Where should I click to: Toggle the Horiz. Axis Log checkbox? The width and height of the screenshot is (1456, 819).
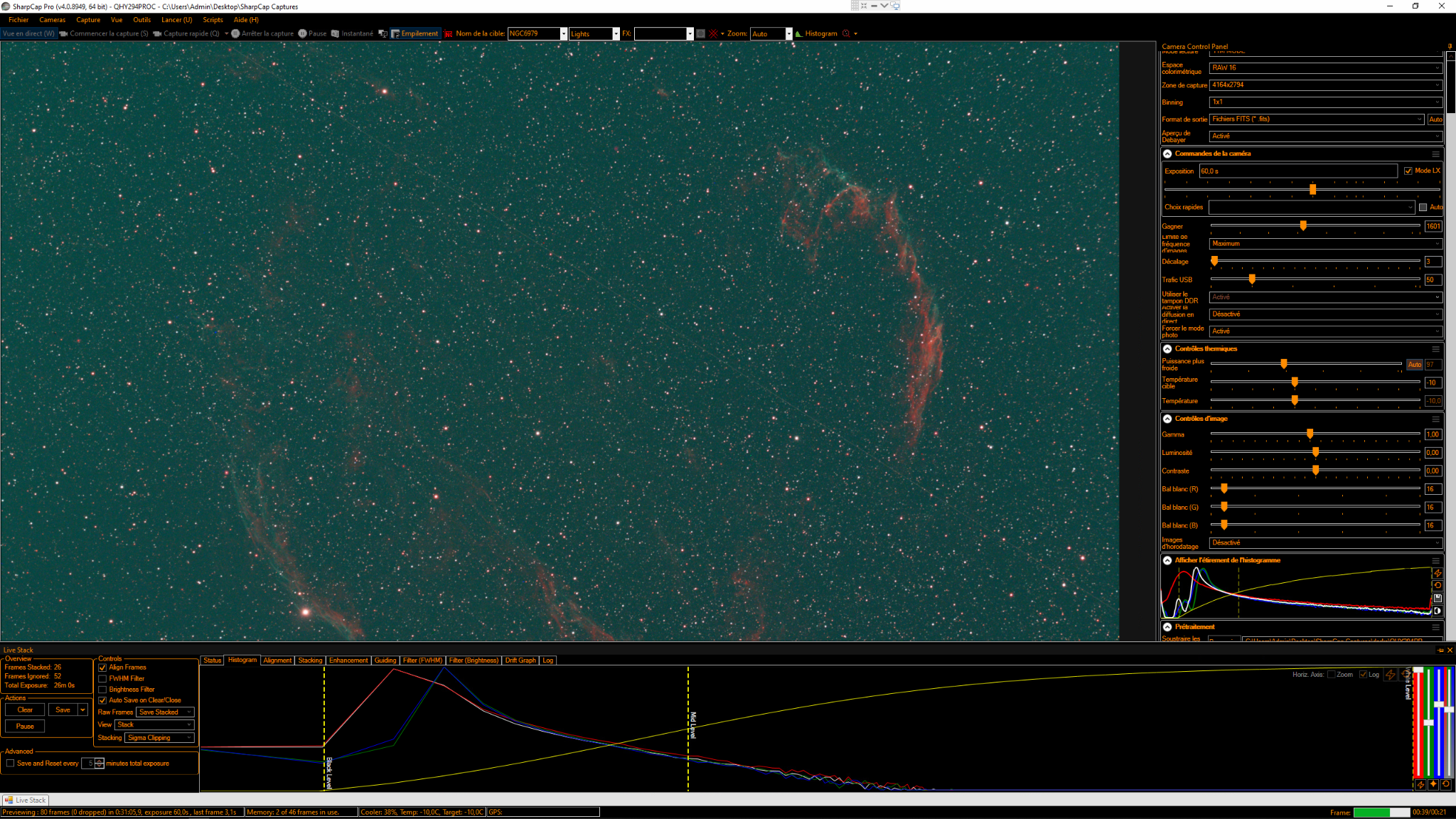click(x=1363, y=675)
